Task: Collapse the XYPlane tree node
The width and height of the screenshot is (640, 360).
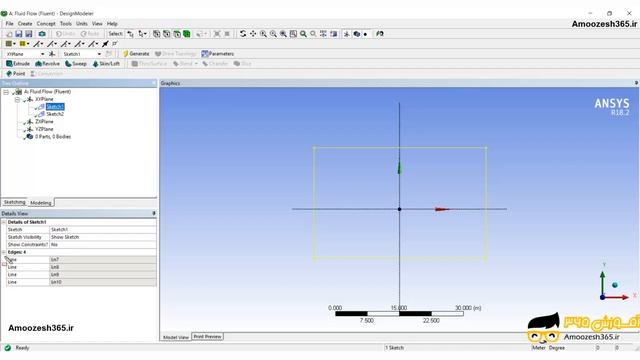Action: pyautogui.click(x=17, y=99)
